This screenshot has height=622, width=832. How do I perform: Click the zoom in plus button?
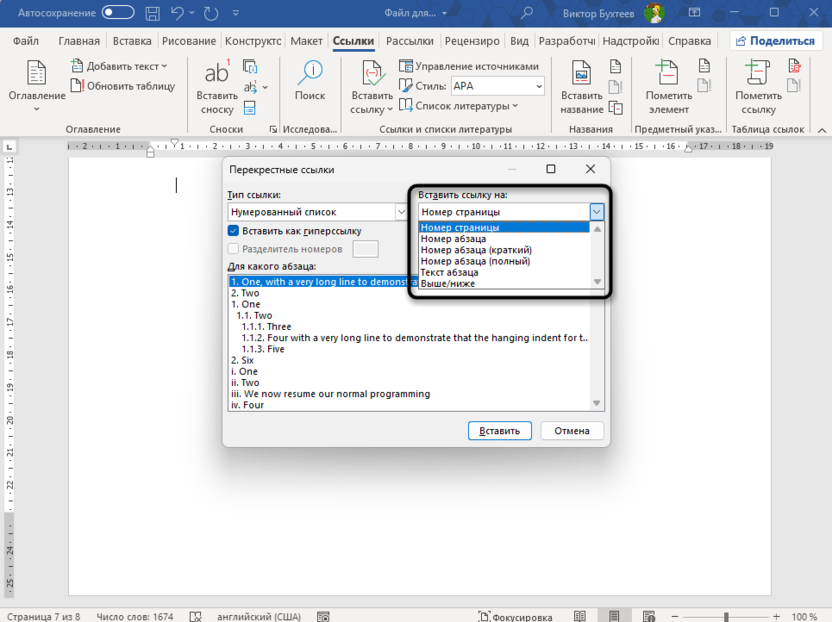pos(776,616)
